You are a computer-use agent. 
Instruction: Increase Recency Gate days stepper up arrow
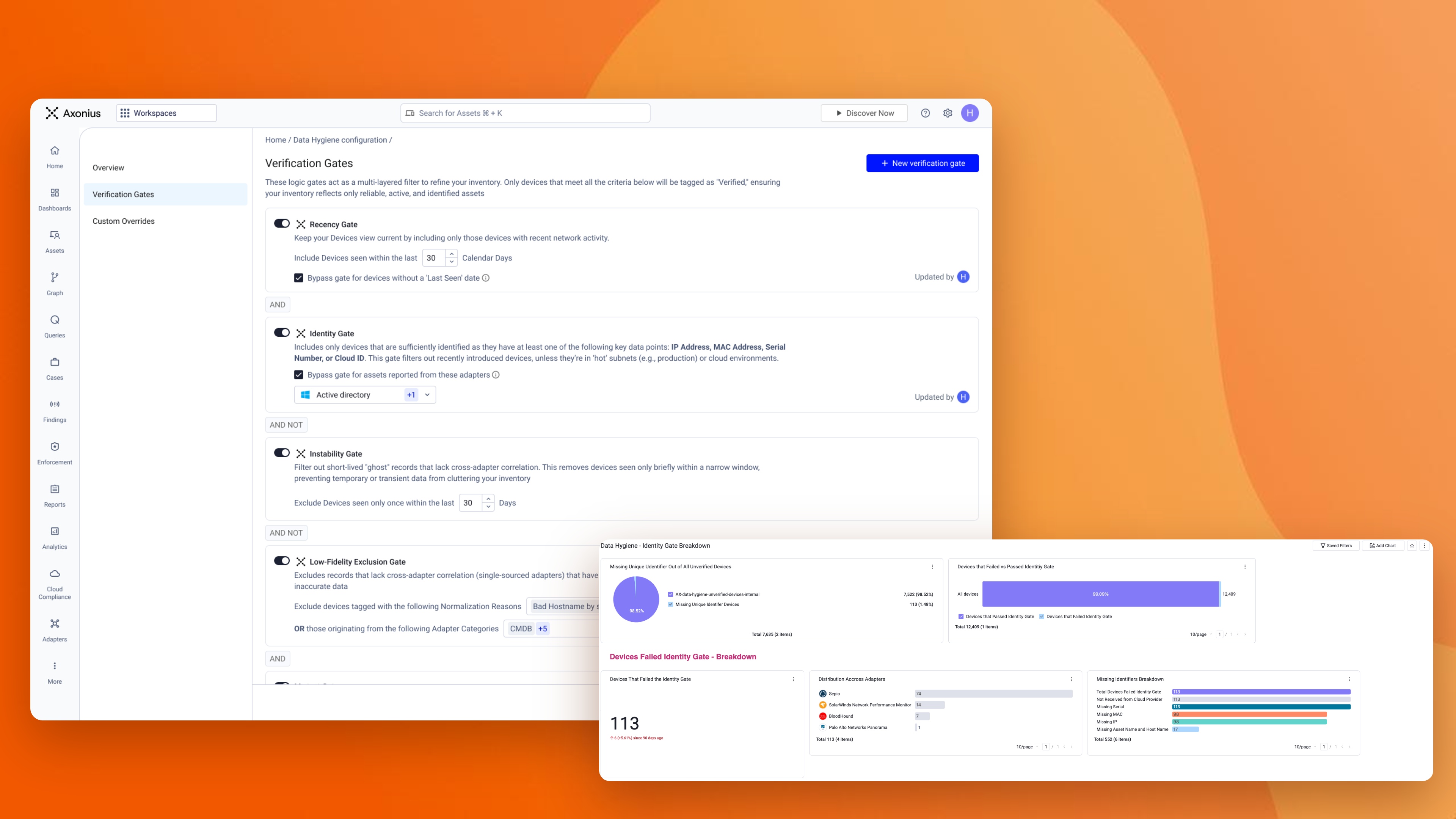(452, 254)
